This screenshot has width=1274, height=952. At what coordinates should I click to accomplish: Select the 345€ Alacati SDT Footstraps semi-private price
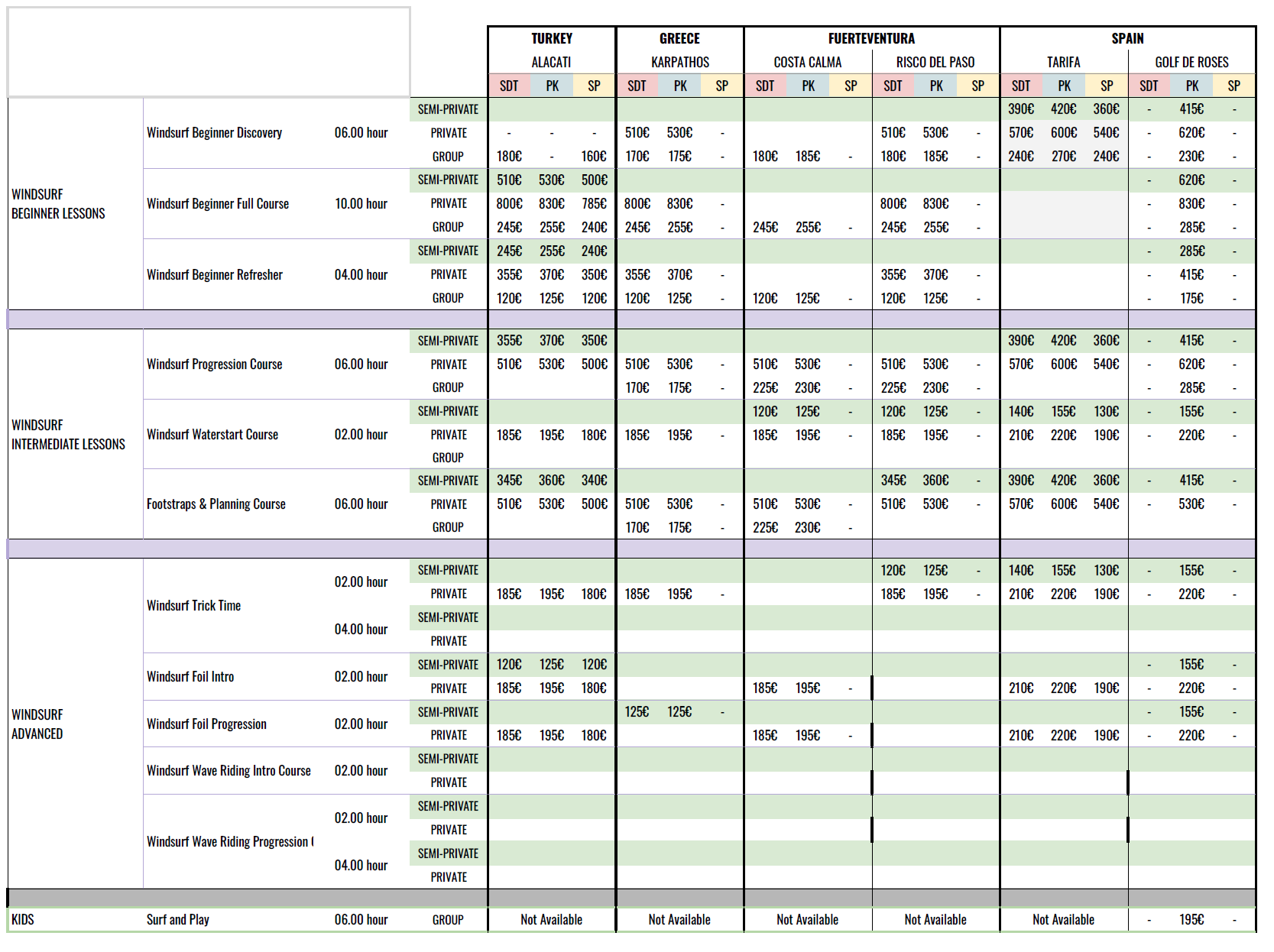(x=509, y=481)
